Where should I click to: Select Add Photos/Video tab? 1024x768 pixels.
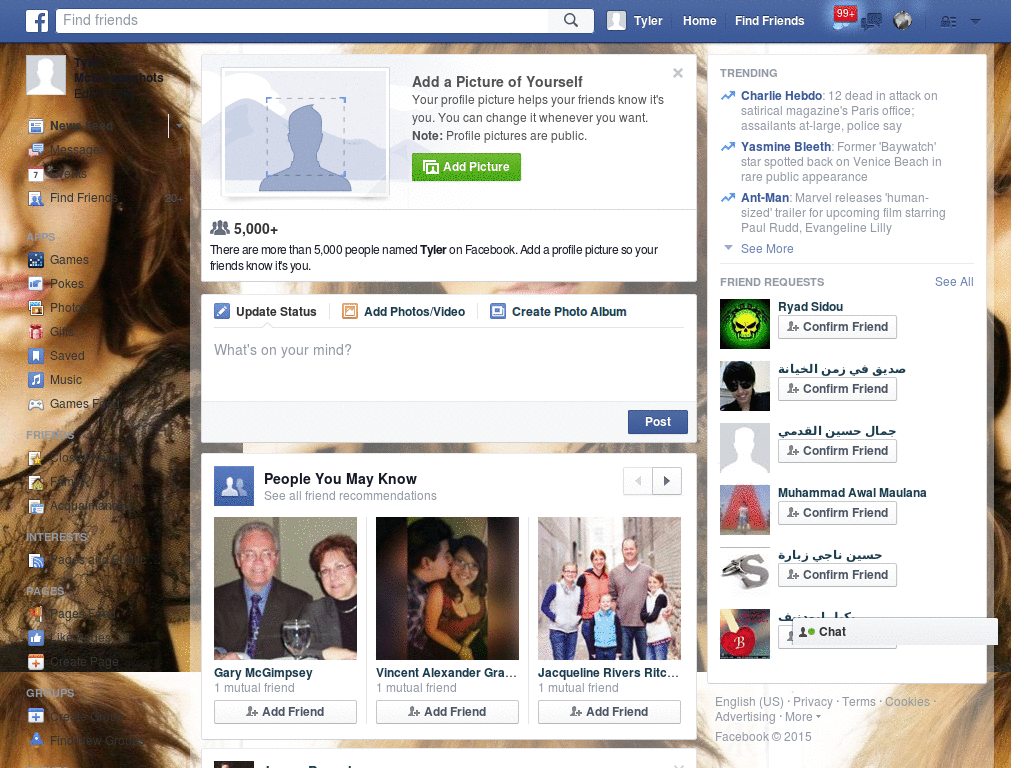(x=404, y=312)
